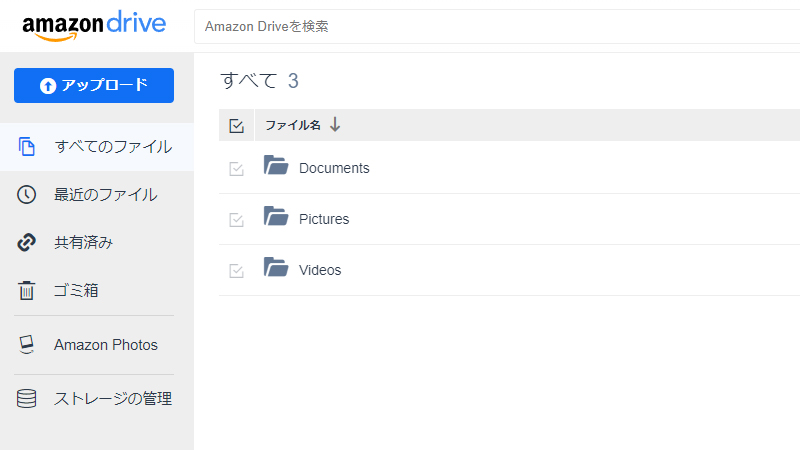Image resolution: width=800 pixels, height=450 pixels.
Task: Click the sort arrow beside ファイル名
Action: (335, 125)
